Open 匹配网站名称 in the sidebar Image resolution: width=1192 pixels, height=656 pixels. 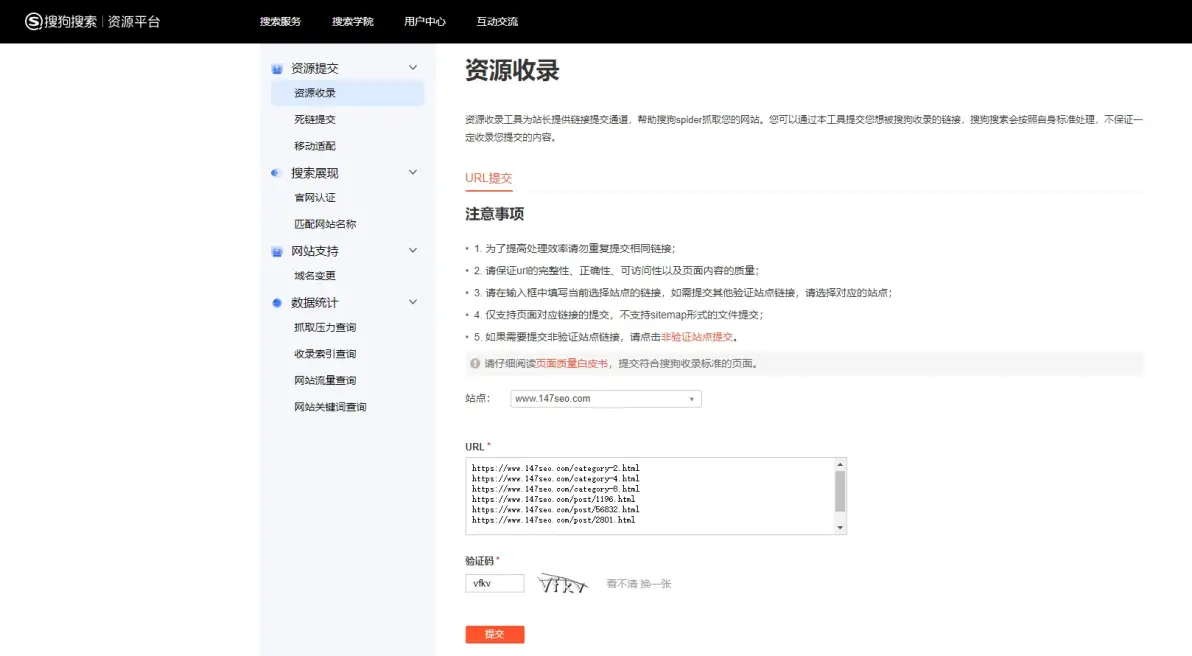tap(325, 224)
